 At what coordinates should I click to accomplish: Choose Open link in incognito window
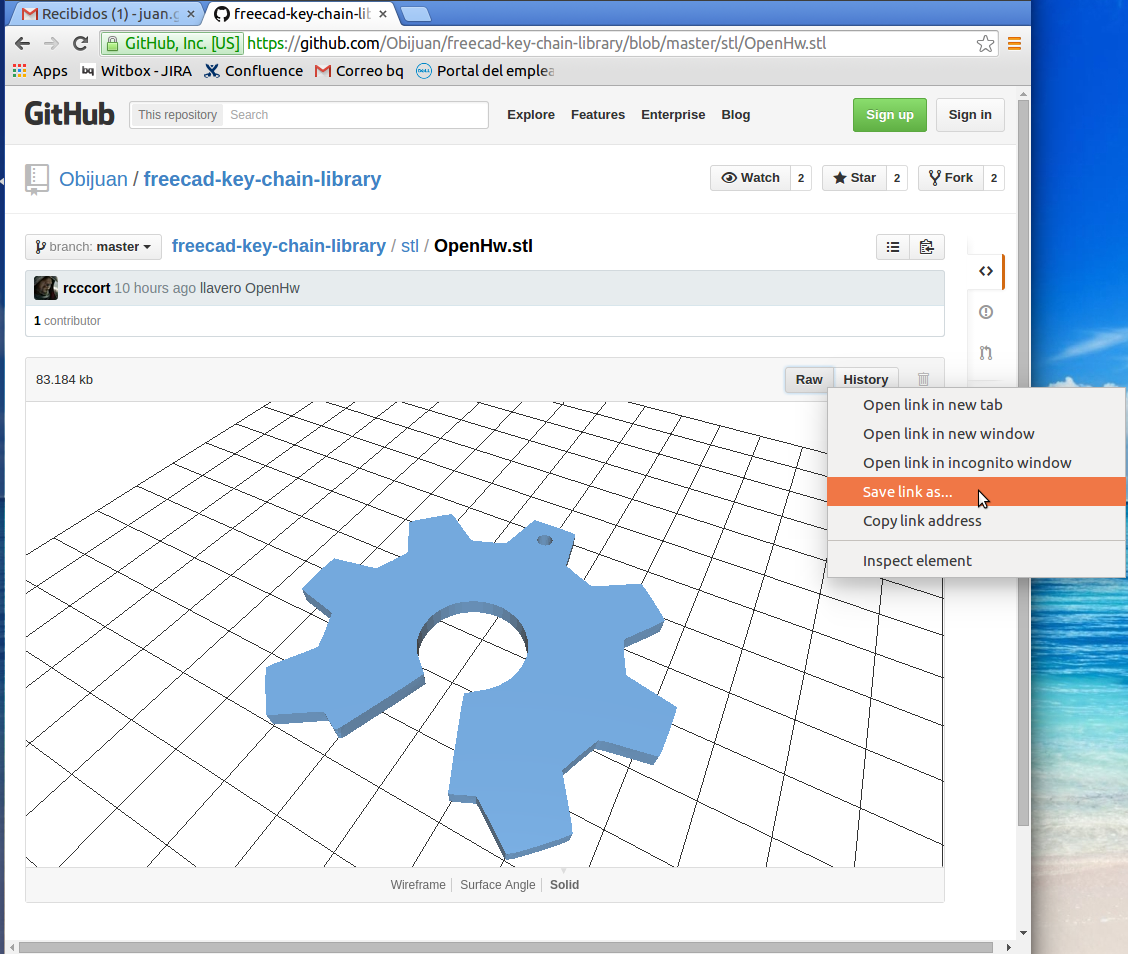977,463
